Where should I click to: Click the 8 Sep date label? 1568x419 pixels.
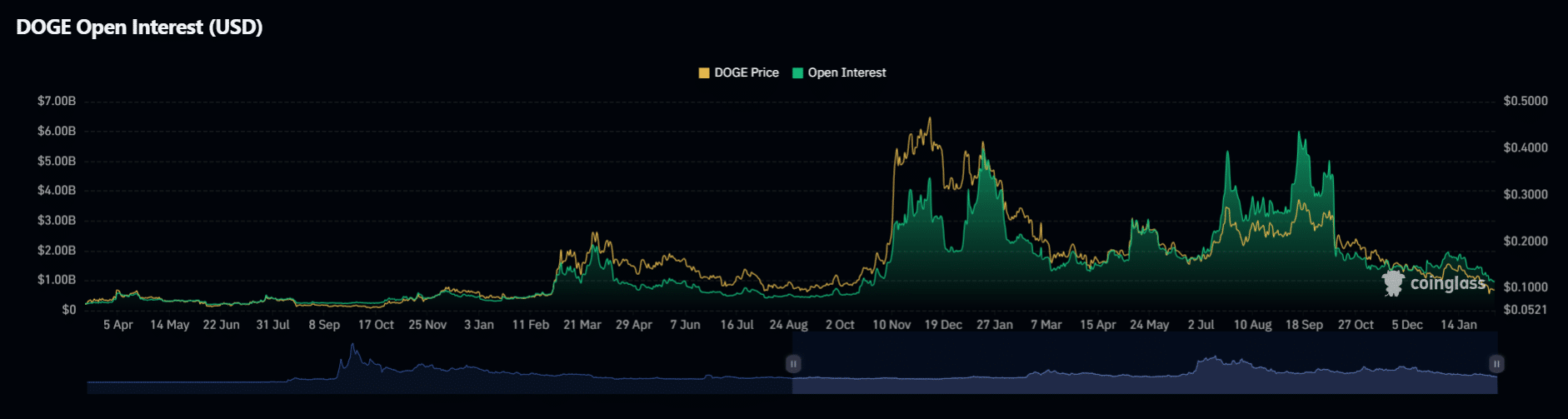[x=325, y=325]
